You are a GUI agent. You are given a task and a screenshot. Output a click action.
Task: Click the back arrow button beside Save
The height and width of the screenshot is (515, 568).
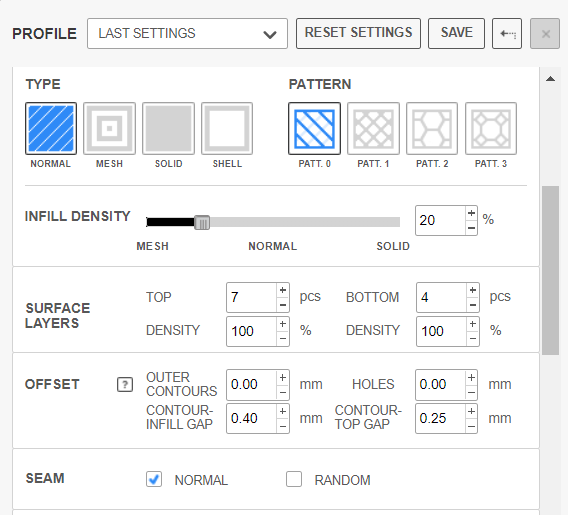click(507, 33)
